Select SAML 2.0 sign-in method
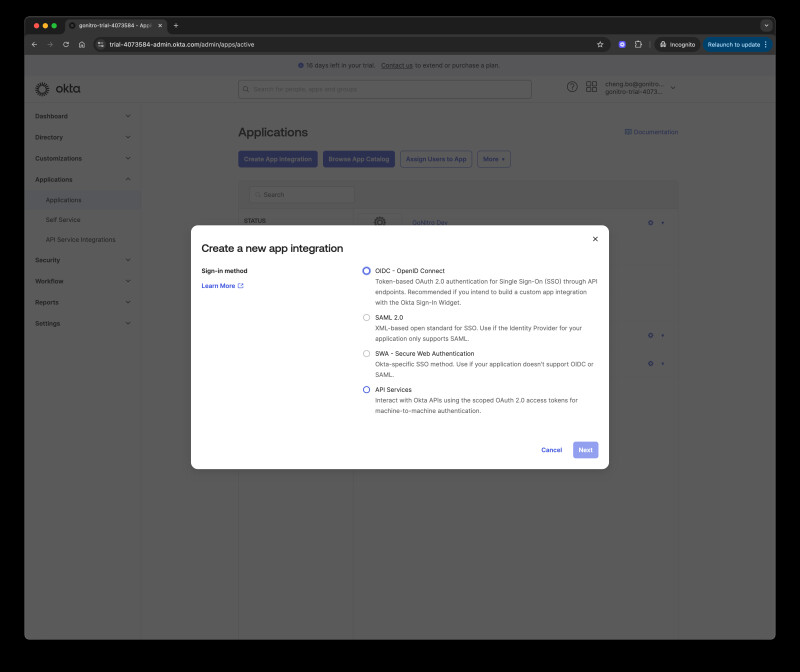Viewport: 800px width, 672px height. click(x=366, y=317)
